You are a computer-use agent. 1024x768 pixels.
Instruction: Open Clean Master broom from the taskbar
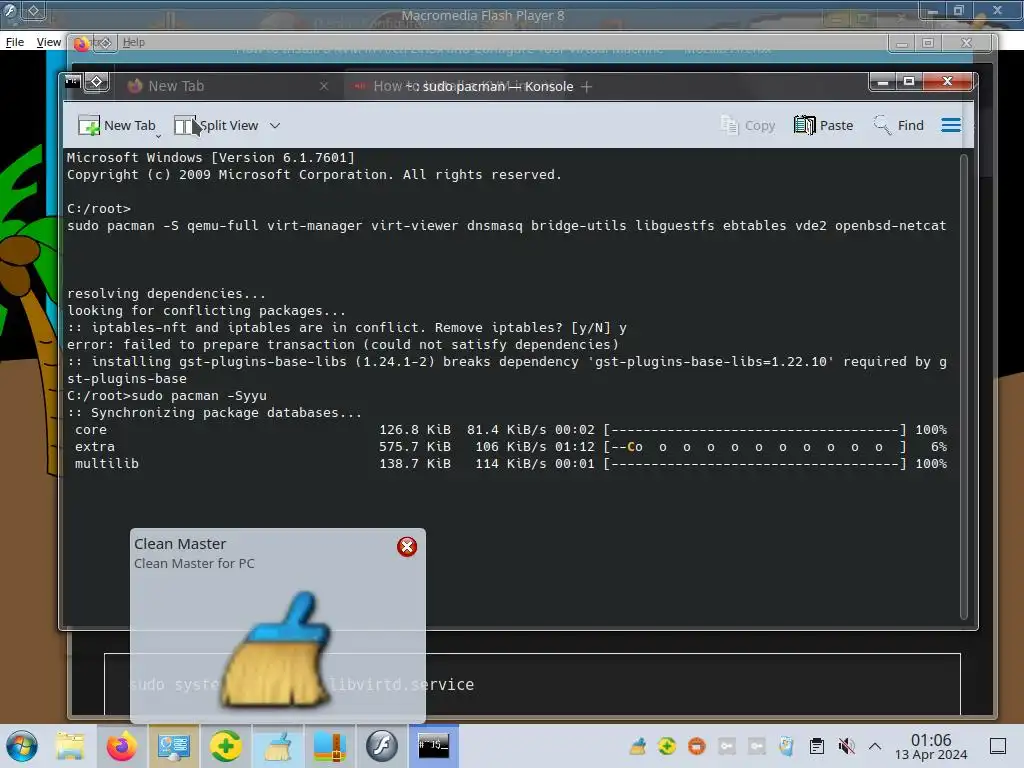coord(277,746)
